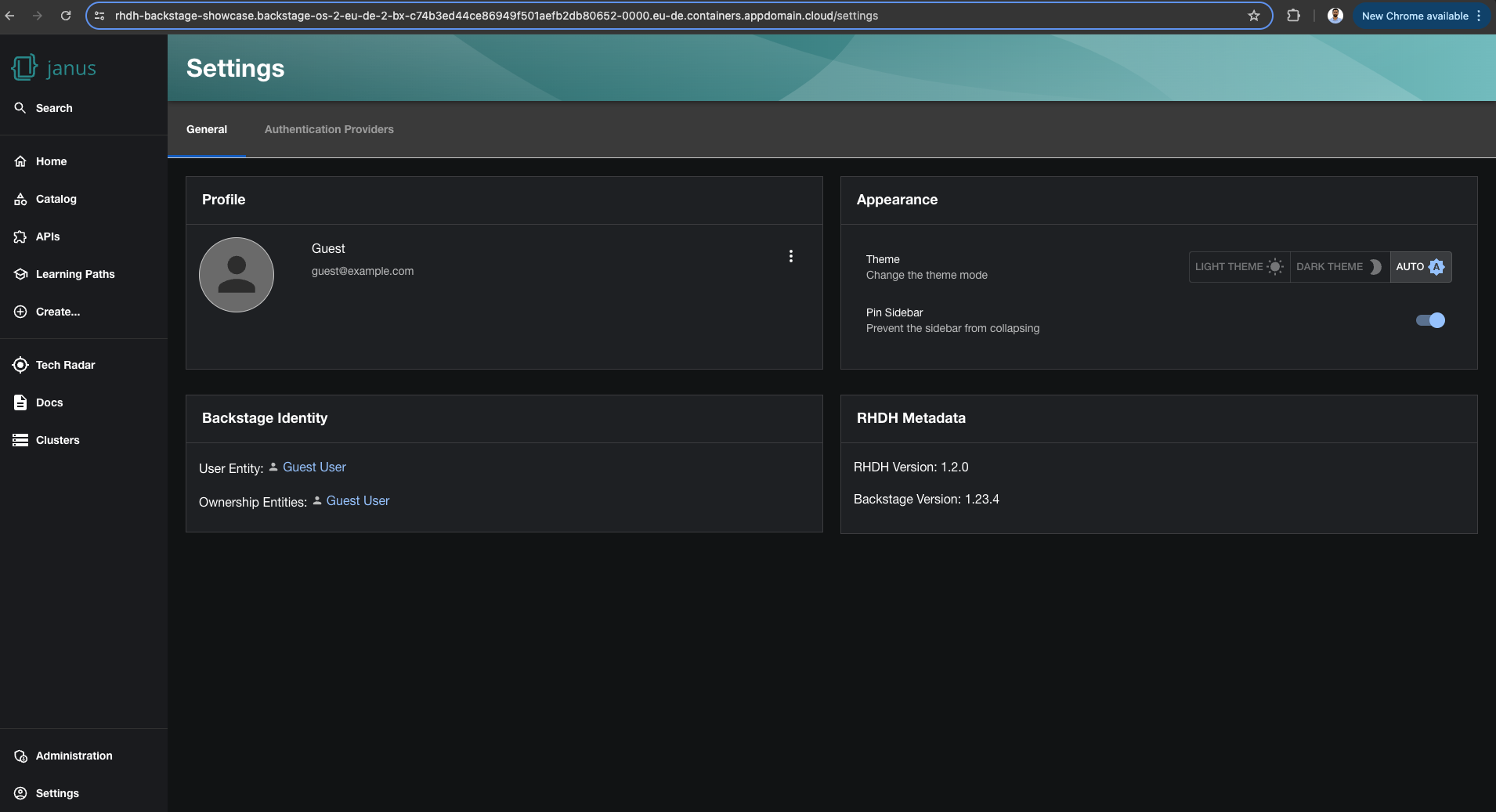
Task: Open the Profile three-dot options menu
Action: [791, 256]
